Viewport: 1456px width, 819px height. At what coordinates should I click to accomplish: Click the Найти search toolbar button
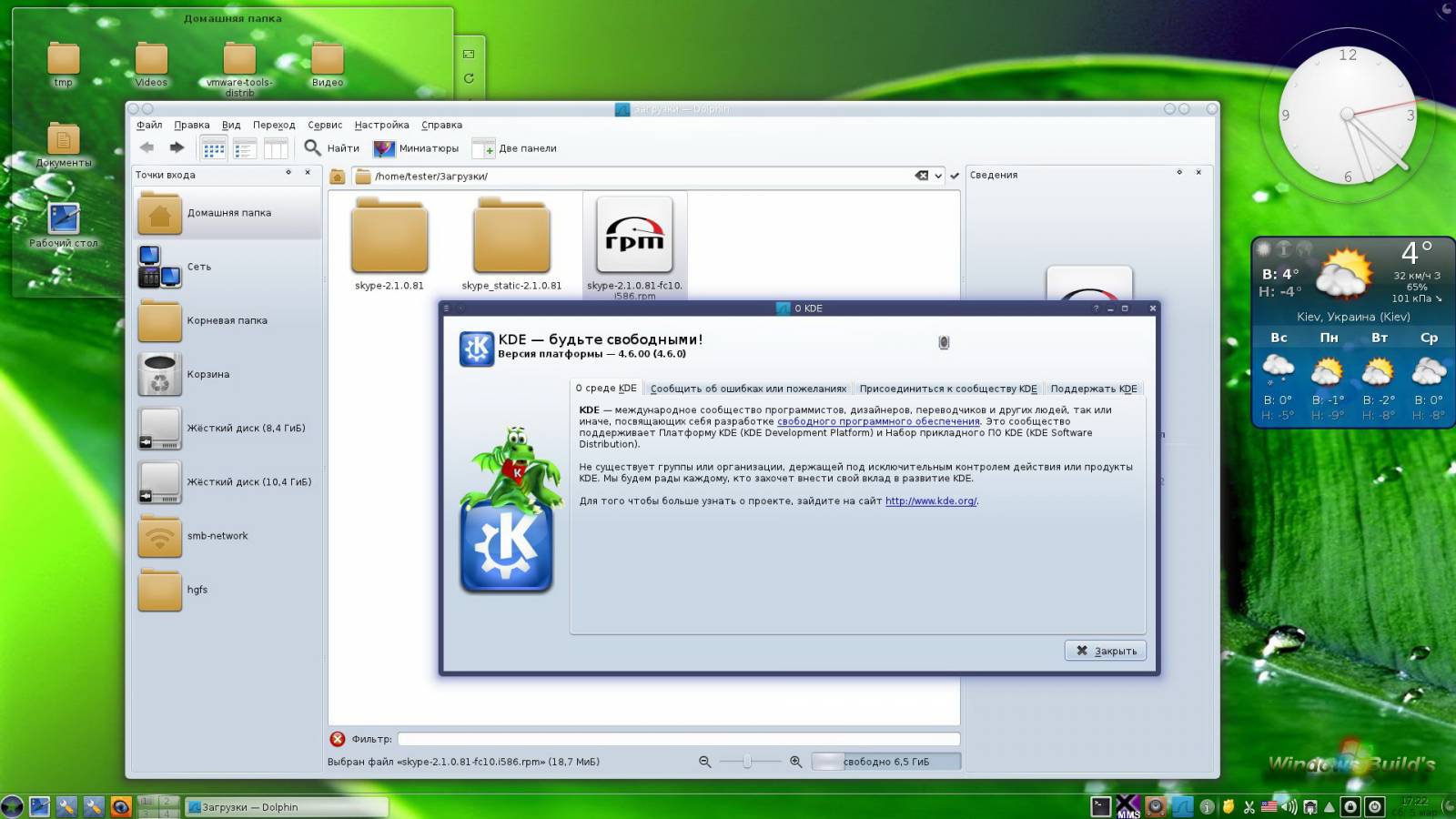tap(331, 148)
